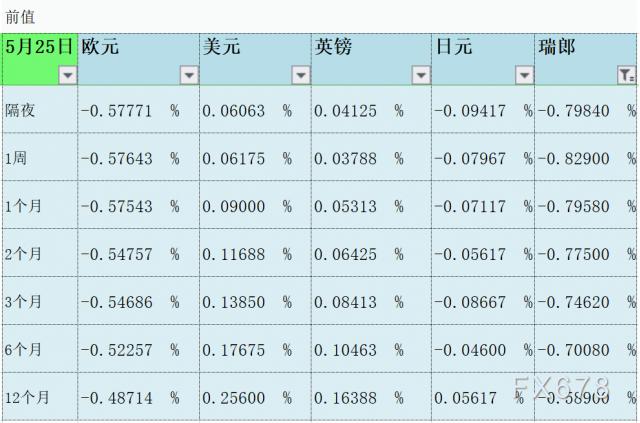Screen dimensions: 640x423
Task: Click the cell with value 0.06063
Action: [x=255, y=109]
